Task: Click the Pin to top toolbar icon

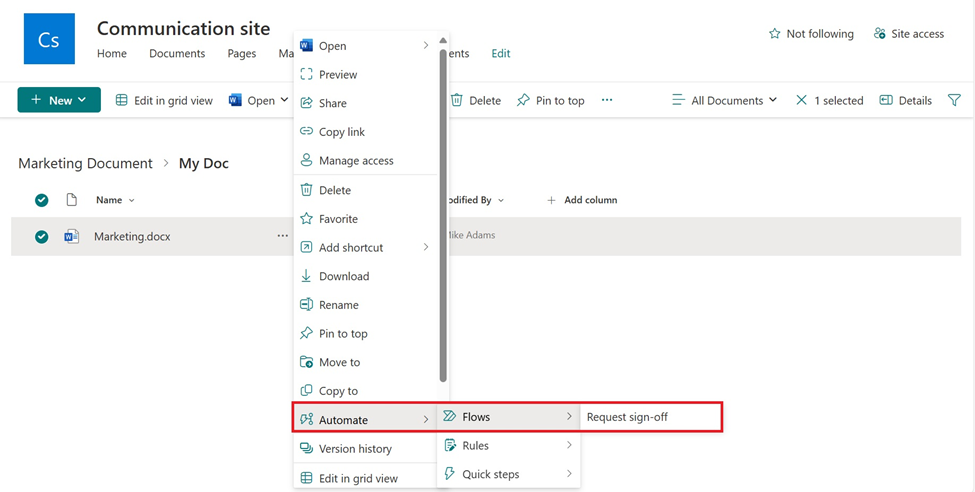Action: point(523,100)
